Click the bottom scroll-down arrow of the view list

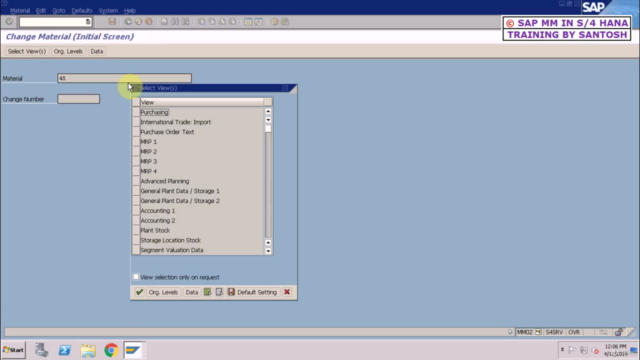[268, 251]
